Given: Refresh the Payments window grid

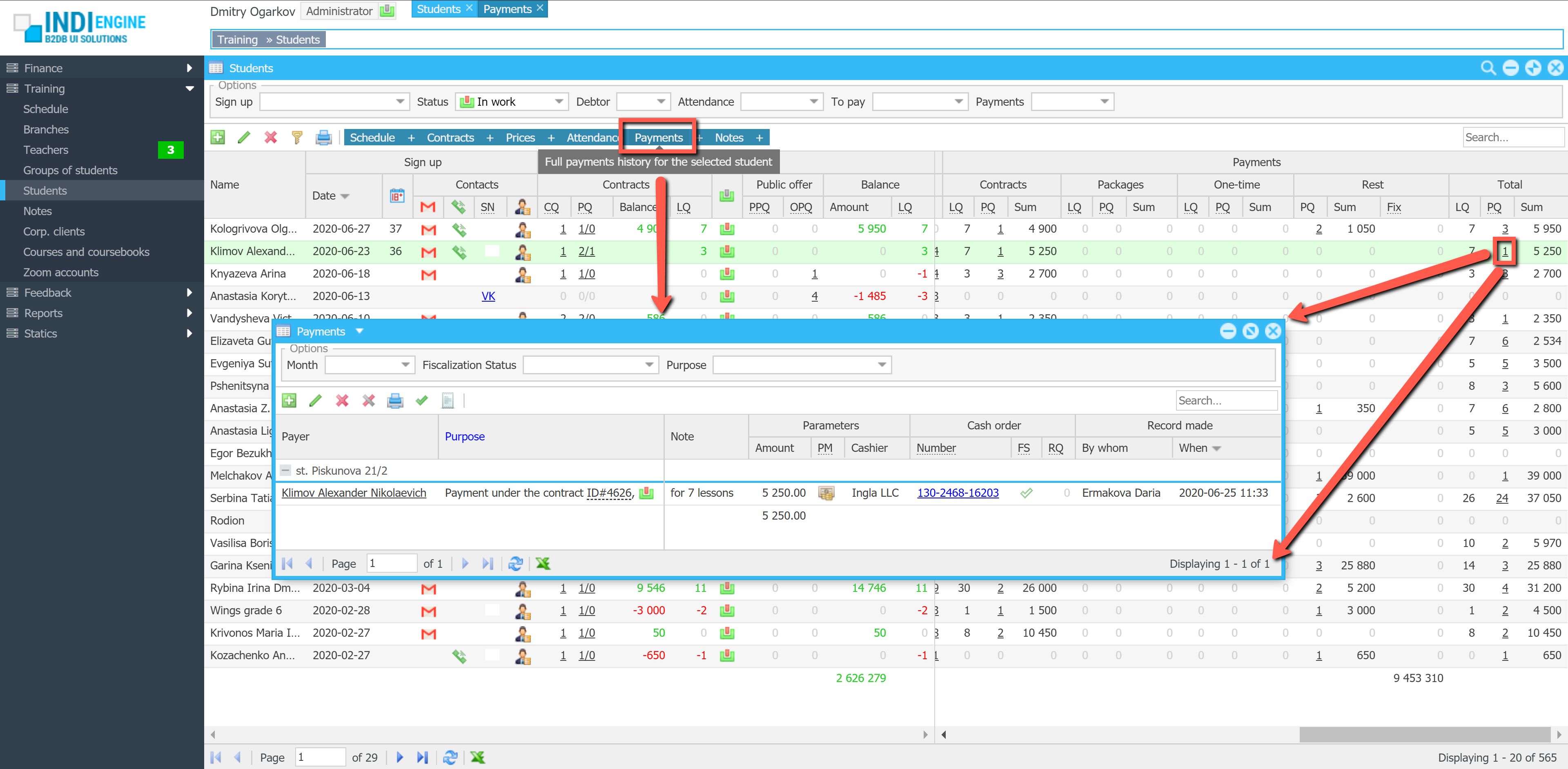Looking at the screenshot, I should coord(516,563).
